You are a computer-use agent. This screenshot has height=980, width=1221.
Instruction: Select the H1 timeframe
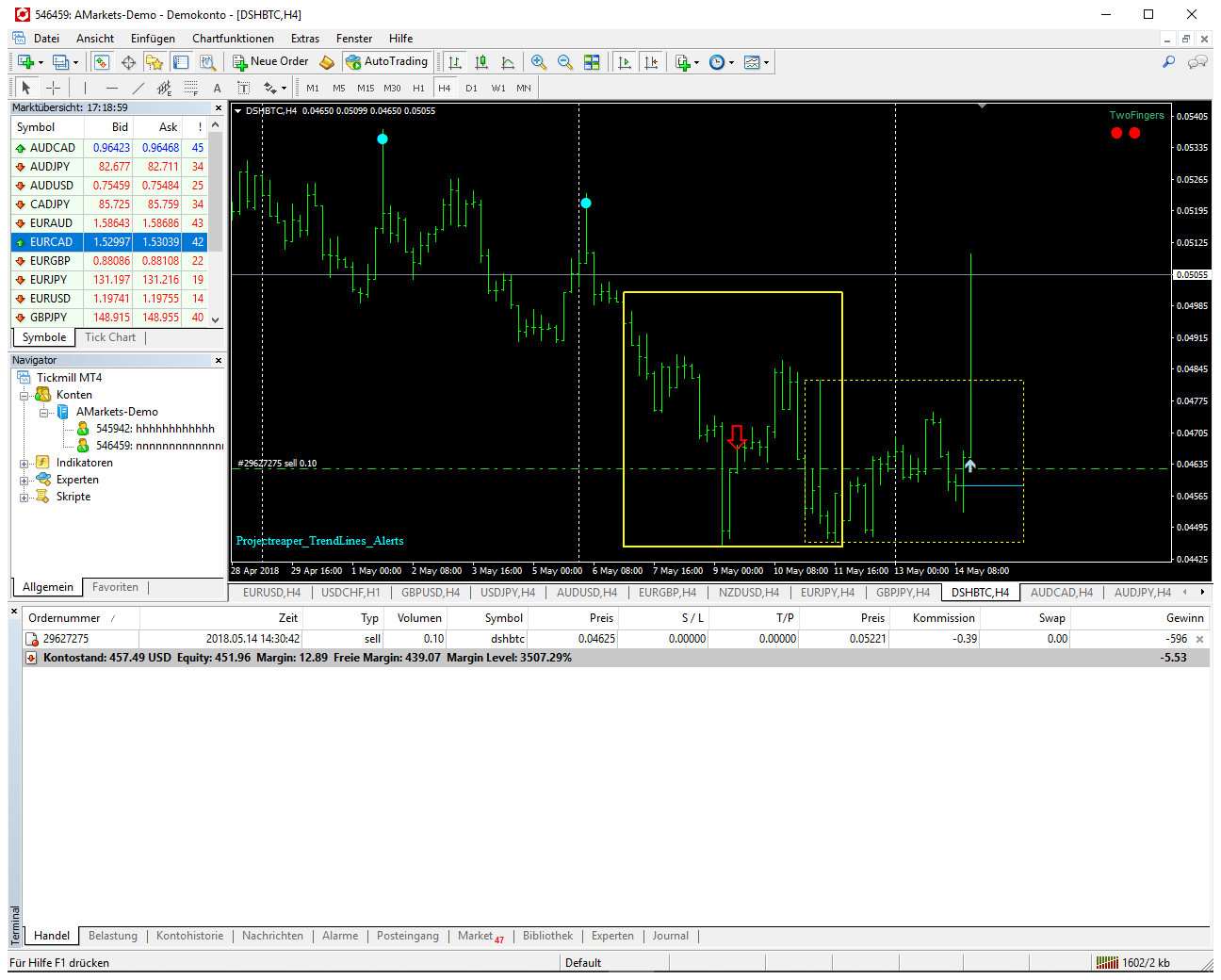tap(418, 88)
